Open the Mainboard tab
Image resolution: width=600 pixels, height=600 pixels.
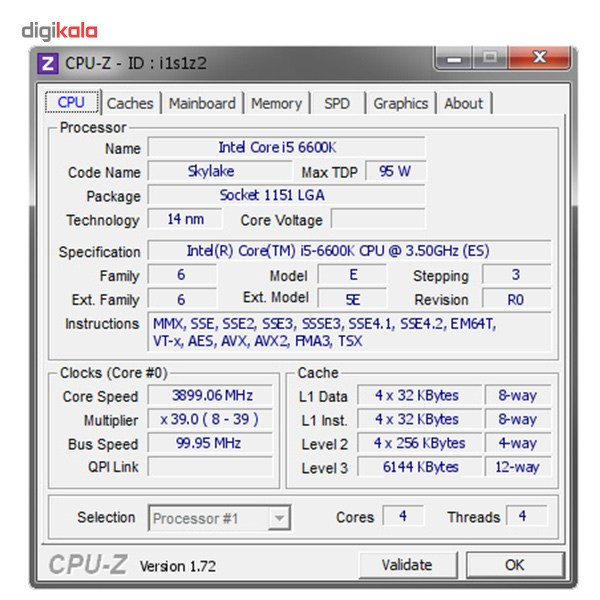(202, 103)
